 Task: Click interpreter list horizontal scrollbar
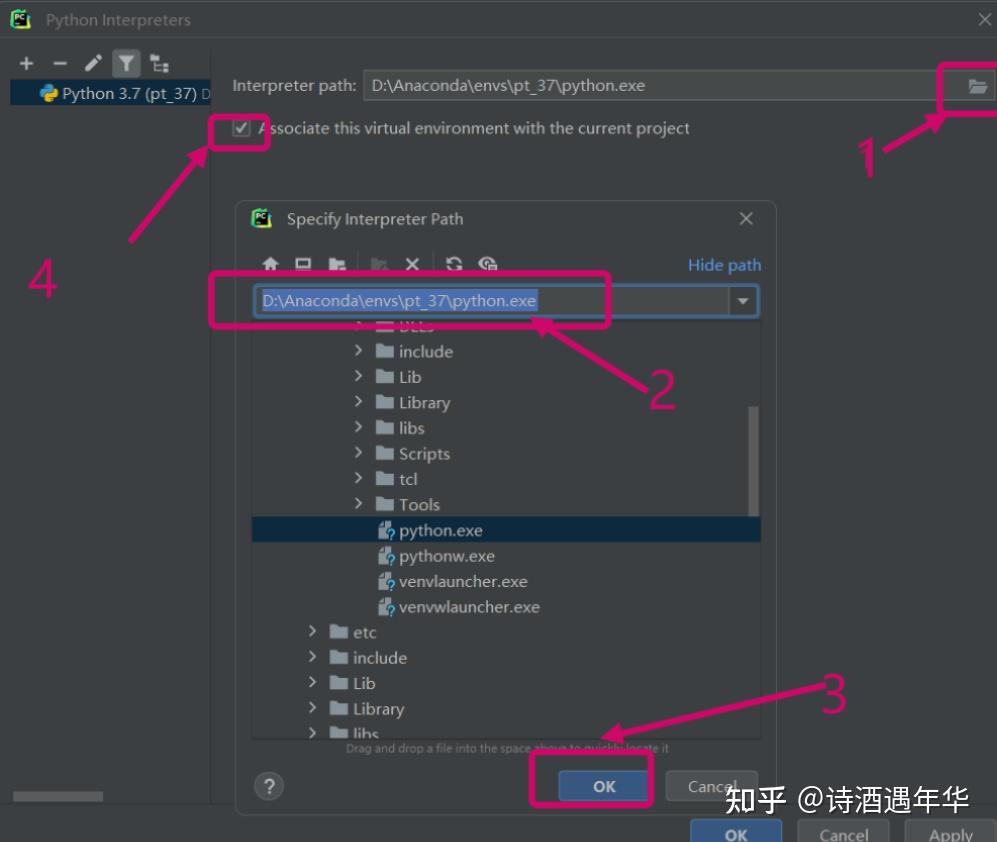tap(58, 796)
